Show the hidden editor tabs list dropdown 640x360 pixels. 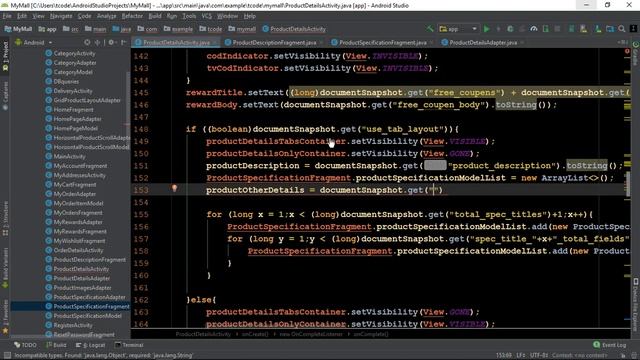tap(622, 42)
